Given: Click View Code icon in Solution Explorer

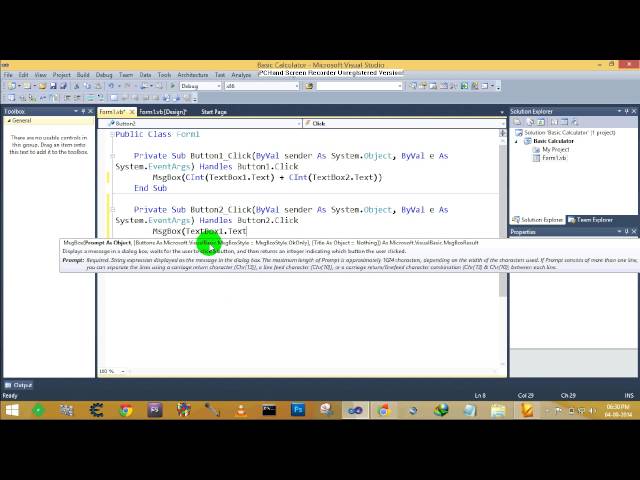Looking at the screenshot, I should [x=554, y=122].
